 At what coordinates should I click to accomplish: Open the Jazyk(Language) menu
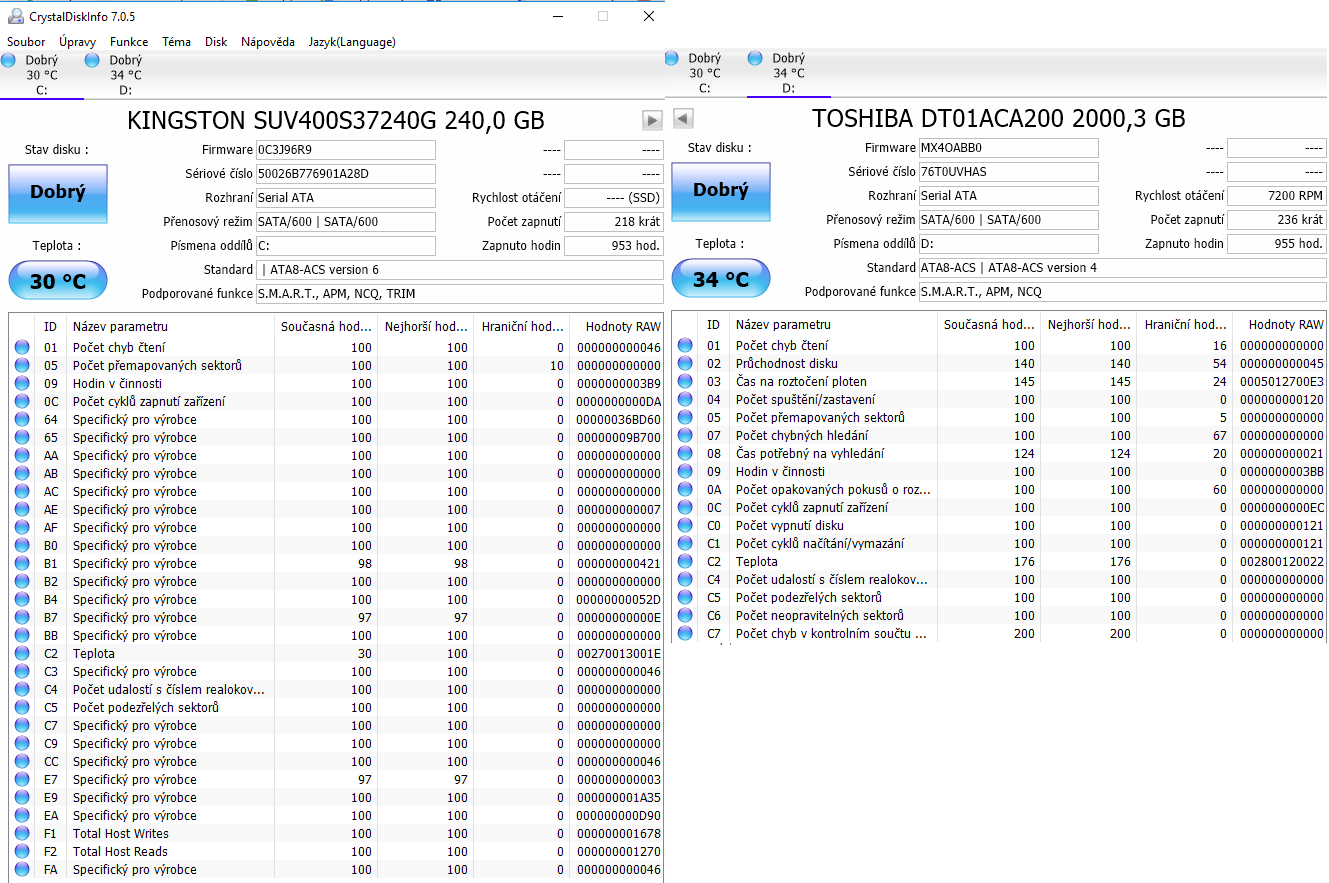[x=352, y=42]
